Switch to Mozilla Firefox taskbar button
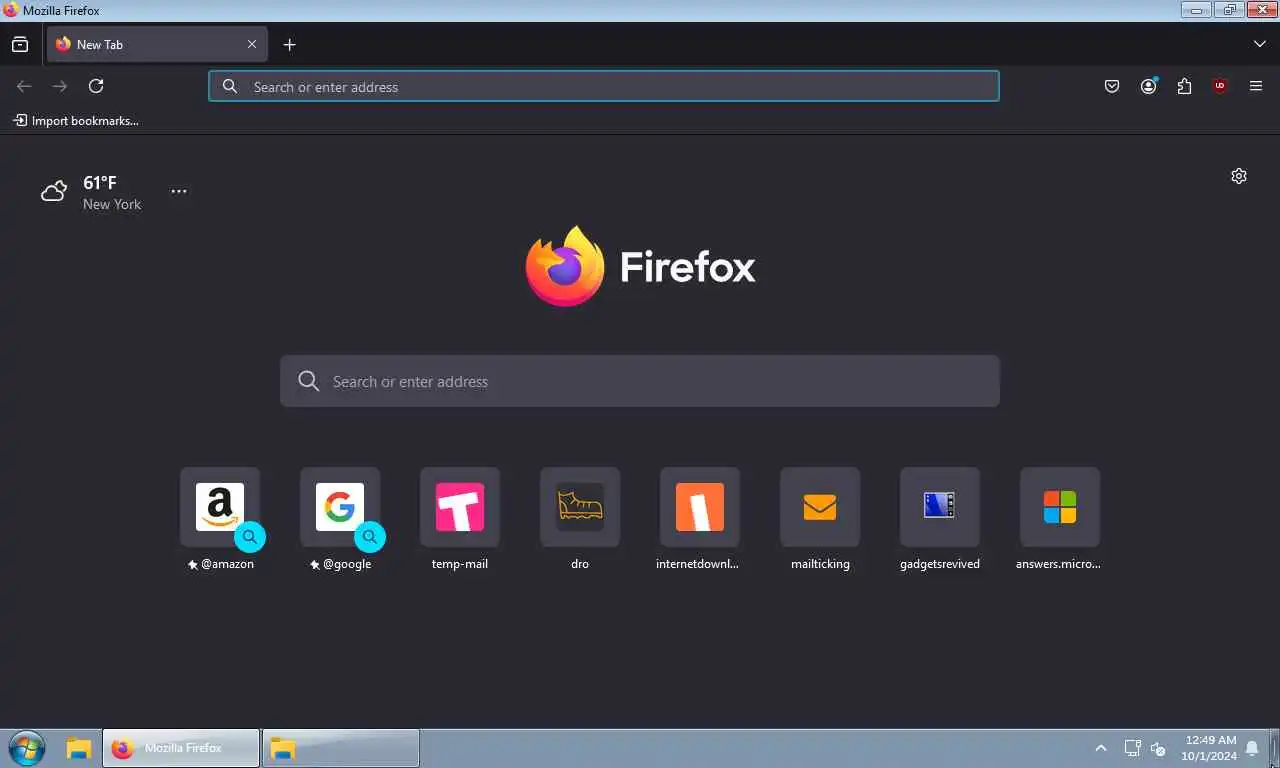The image size is (1280, 768). point(181,748)
